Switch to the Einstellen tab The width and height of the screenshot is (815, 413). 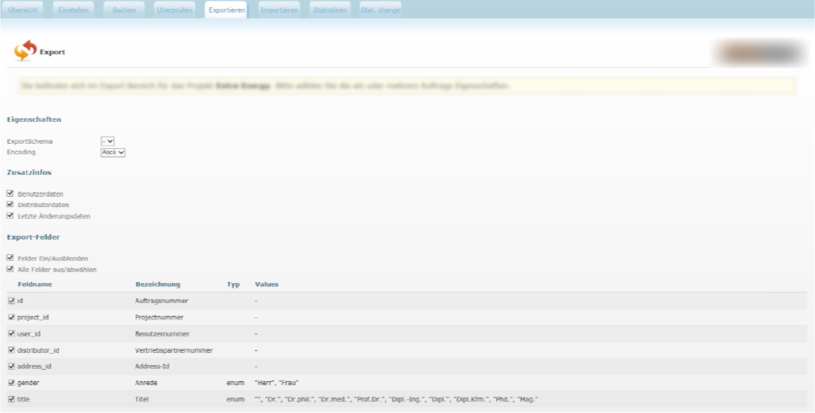click(x=74, y=9)
